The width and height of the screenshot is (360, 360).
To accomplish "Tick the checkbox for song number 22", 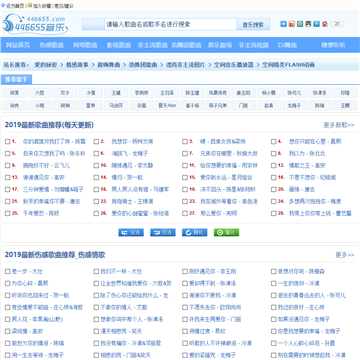I will [x=96, y=202].
